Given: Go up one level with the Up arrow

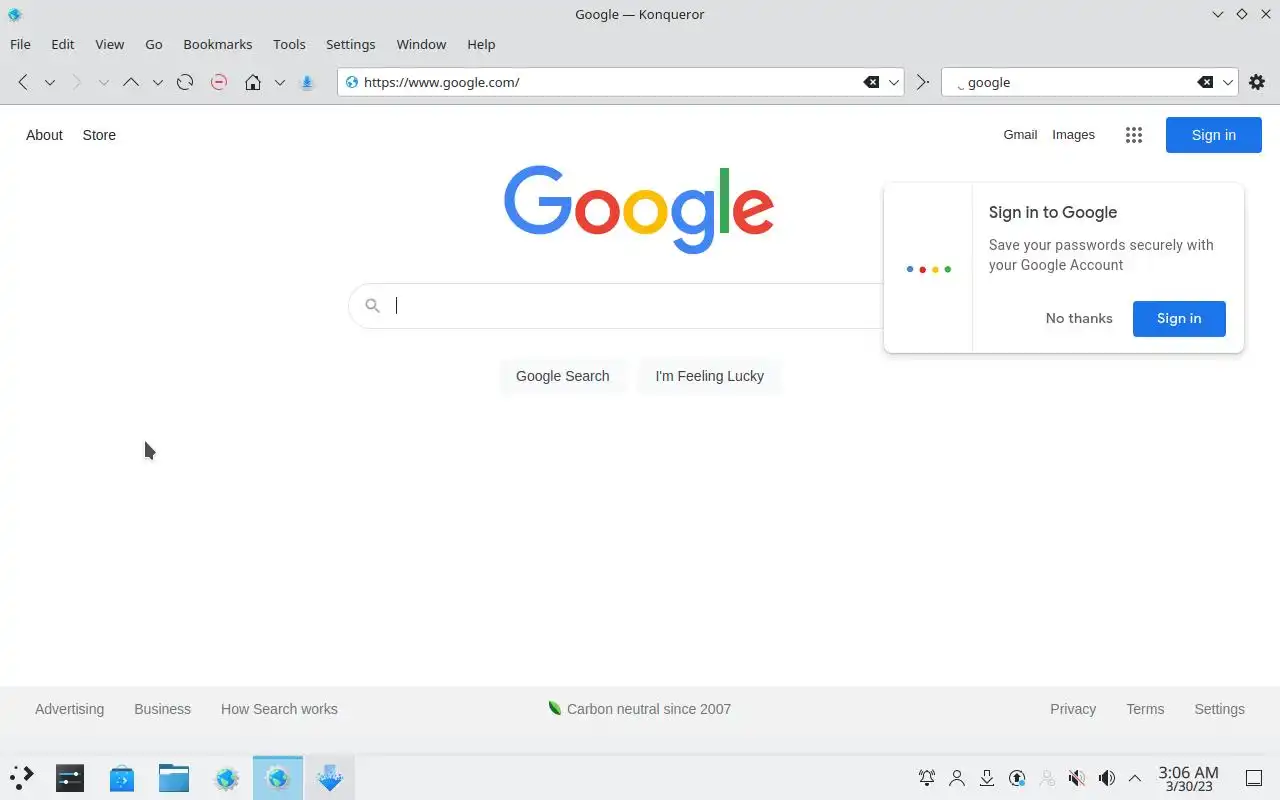Looking at the screenshot, I should [130, 82].
